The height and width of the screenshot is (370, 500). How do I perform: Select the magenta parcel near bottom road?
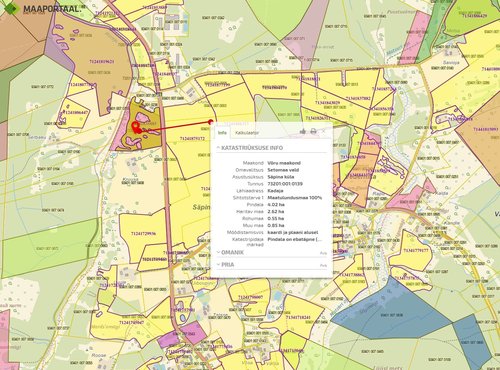click(193, 333)
